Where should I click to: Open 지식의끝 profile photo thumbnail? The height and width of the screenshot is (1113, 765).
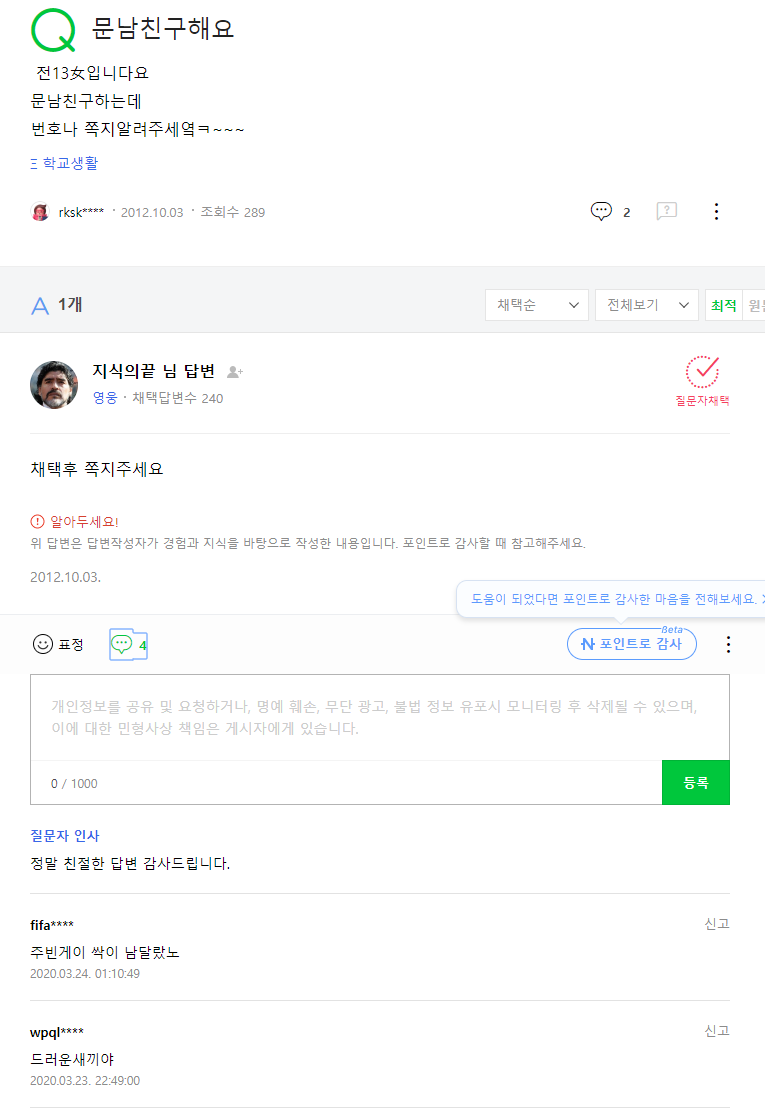pos(54,385)
